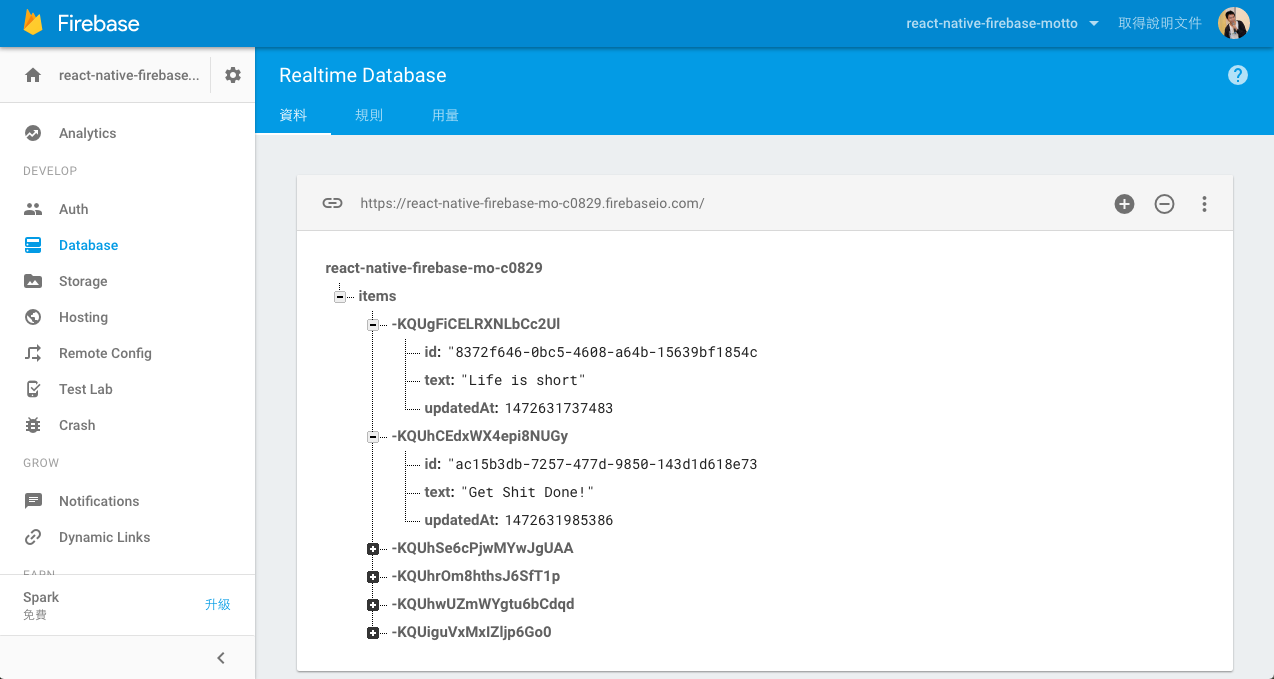Expand the -KQUhSe6cPjwMYwJgUAA node
The height and width of the screenshot is (679, 1274).
(x=373, y=549)
